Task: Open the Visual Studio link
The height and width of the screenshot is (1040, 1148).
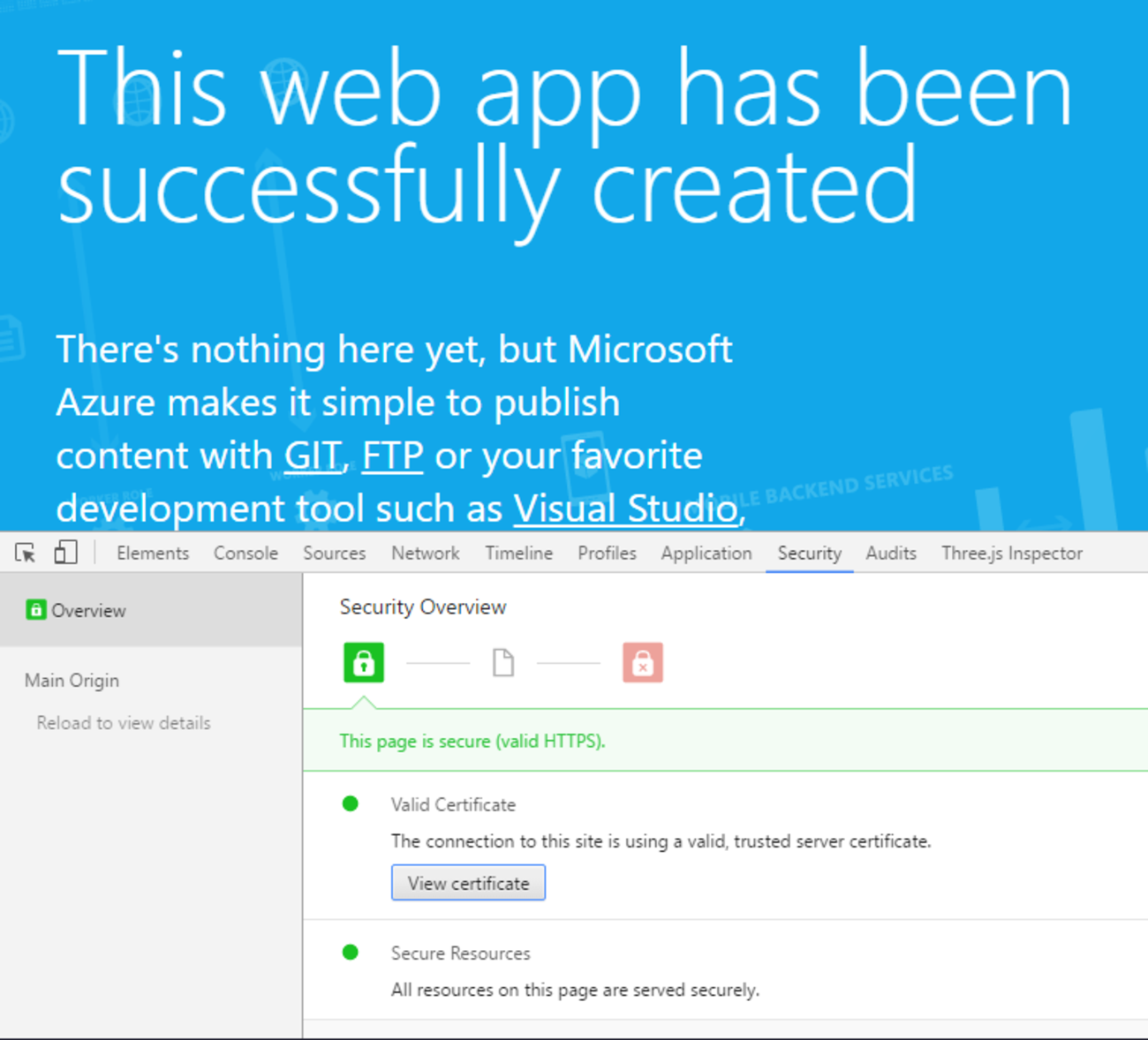Action: 625,509
